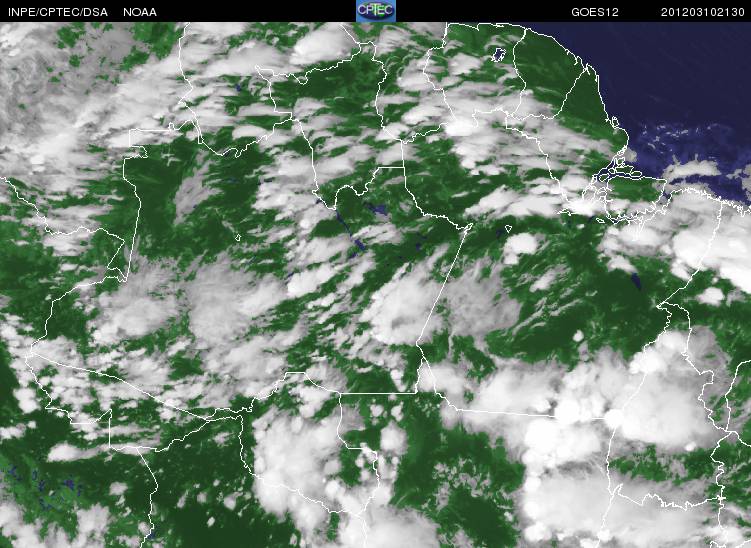
Task: Select the INPE/CPTEC/DSA label text
Action: (57, 12)
